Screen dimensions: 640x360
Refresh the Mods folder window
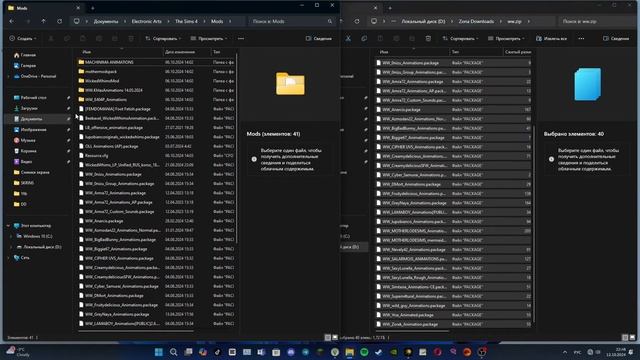pyautogui.click(x=60, y=21)
